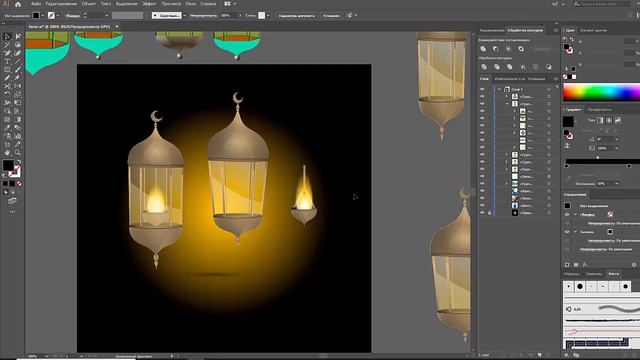The image size is (640, 360).
Task: Click the toolbar Fill color swatch
Action: 8,165
